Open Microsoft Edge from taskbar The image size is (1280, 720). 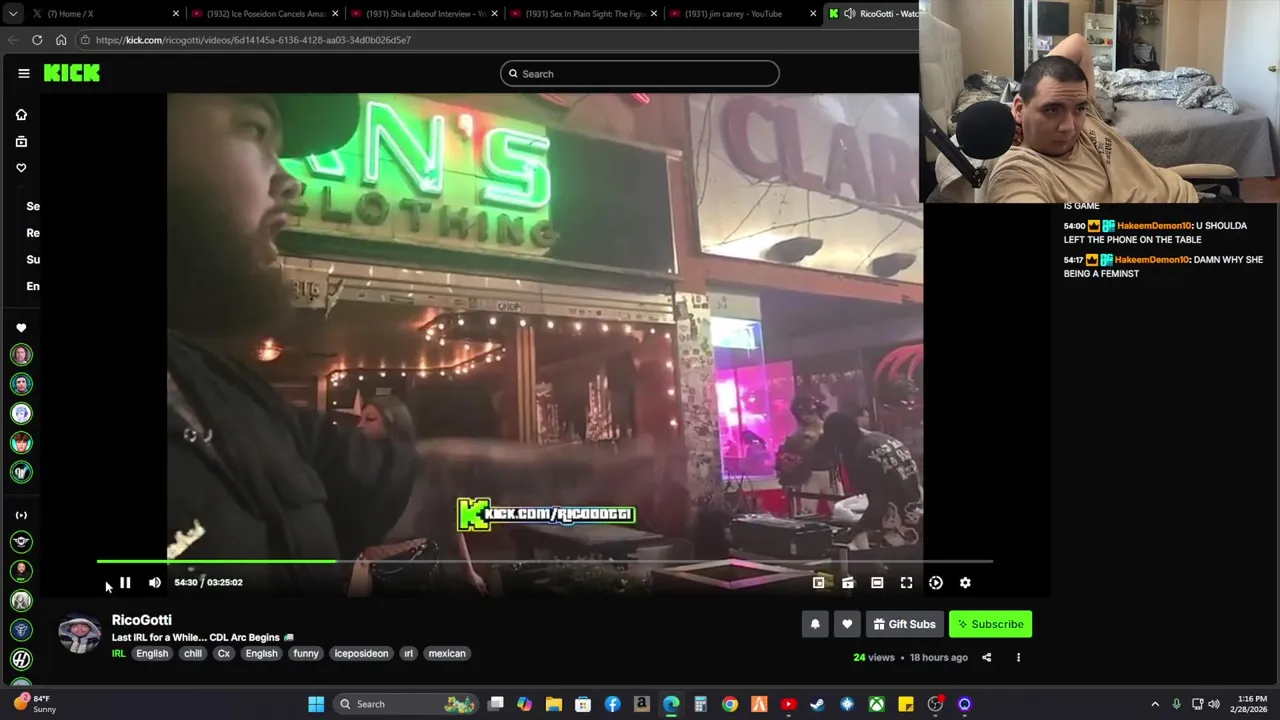click(671, 704)
